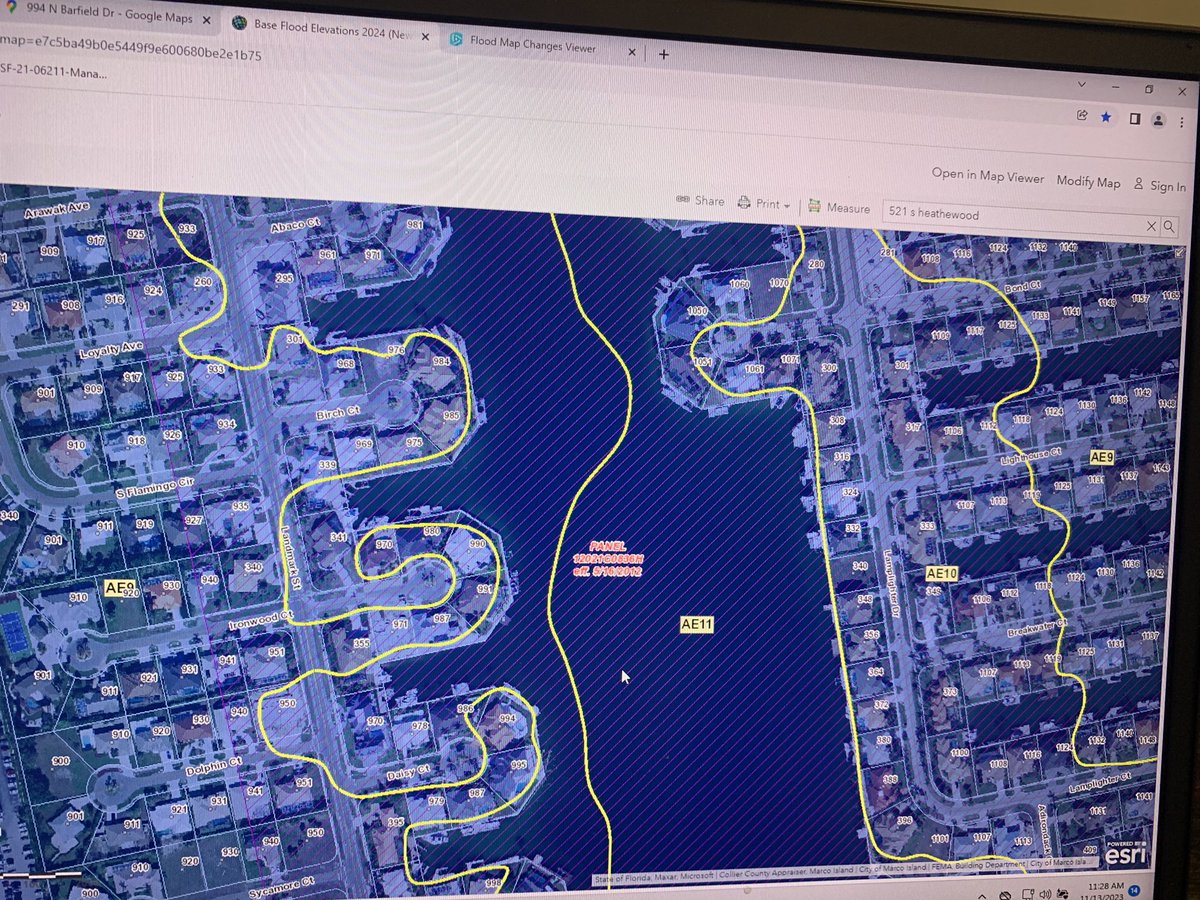The height and width of the screenshot is (900, 1200).
Task: Click the AE11 flood zone label
Action: [697, 624]
